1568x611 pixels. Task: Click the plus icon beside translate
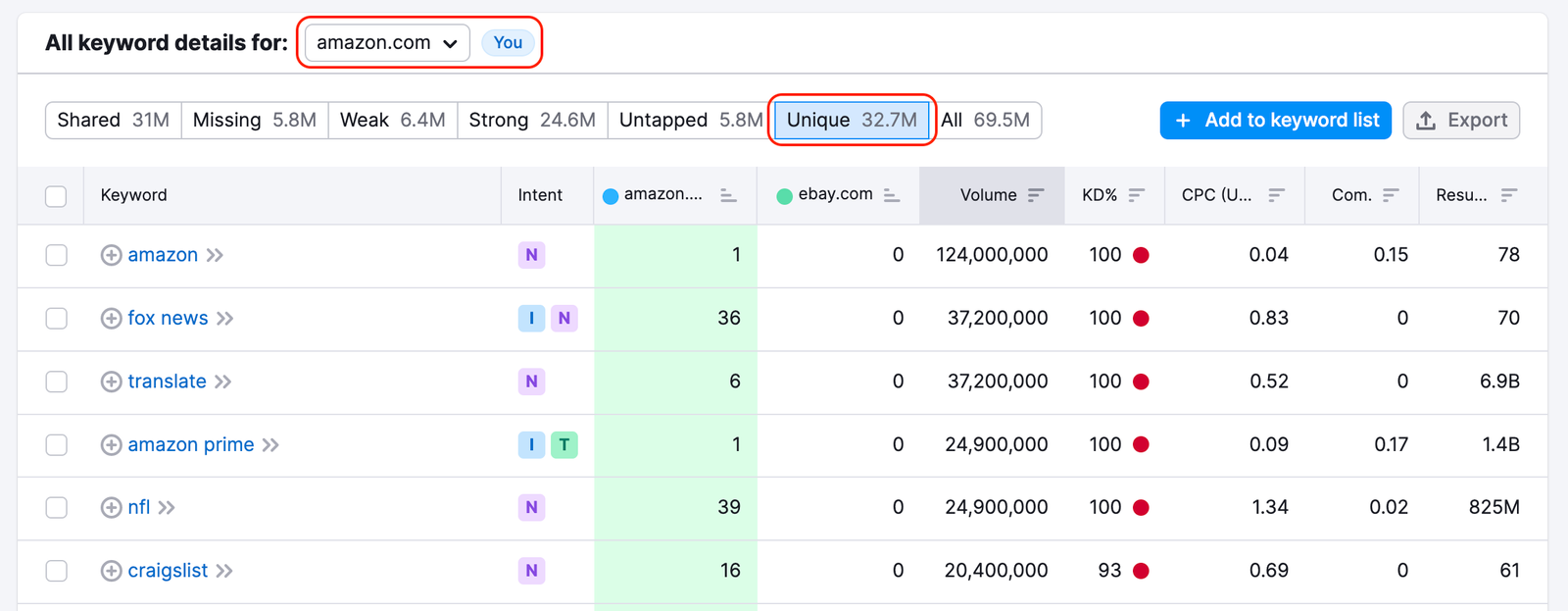(x=112, y=382)
